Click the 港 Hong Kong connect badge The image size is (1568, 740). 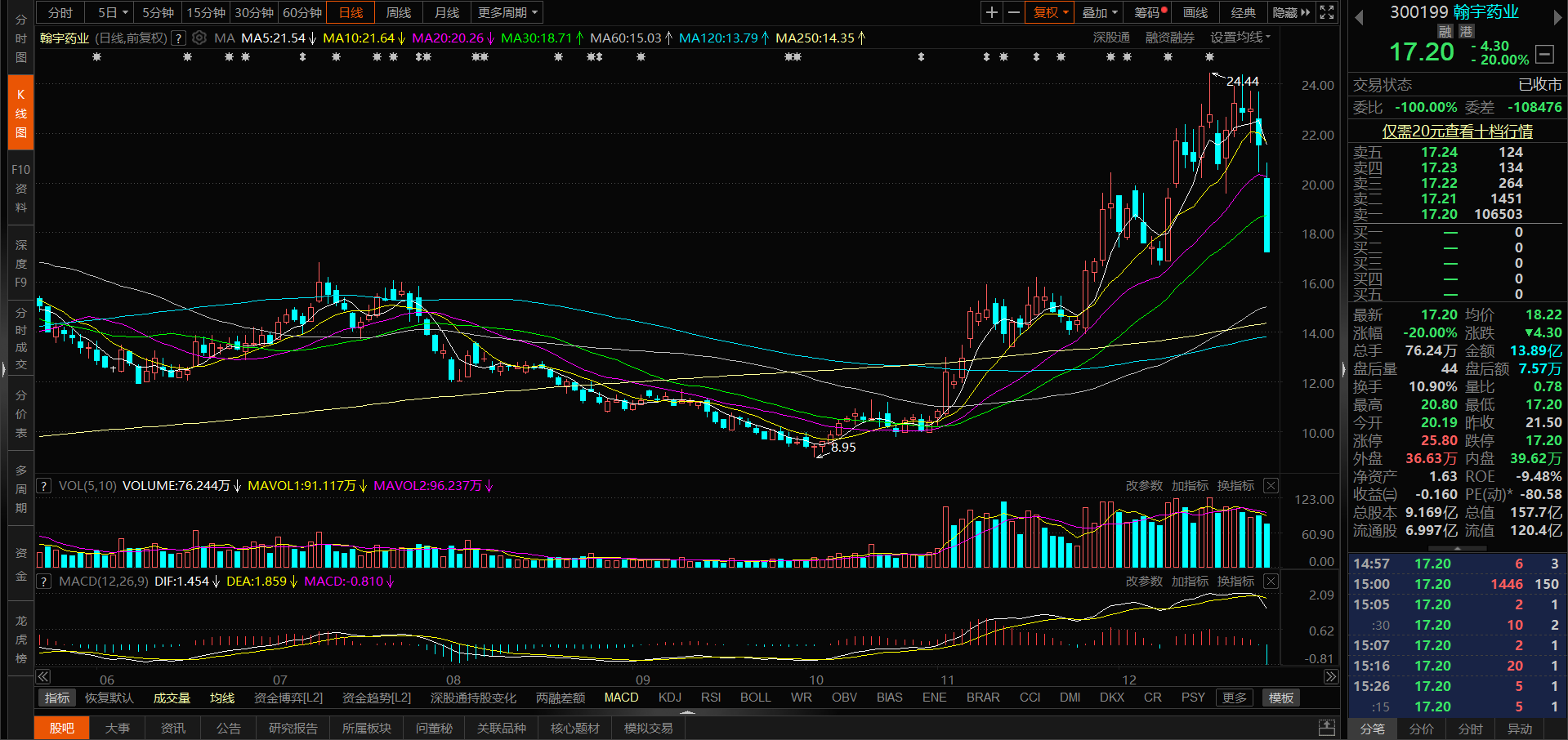click(1467, 31)
